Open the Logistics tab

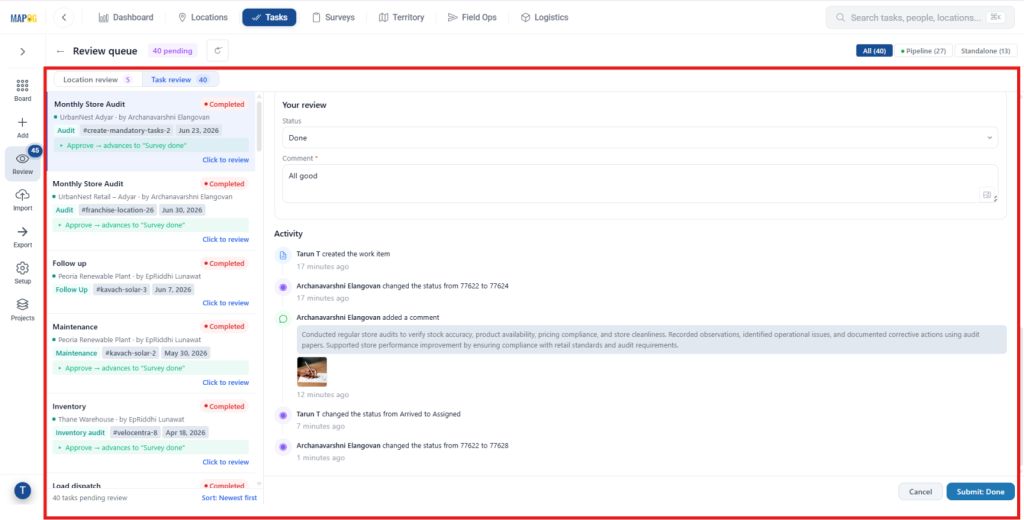click(x=544, y=18)
